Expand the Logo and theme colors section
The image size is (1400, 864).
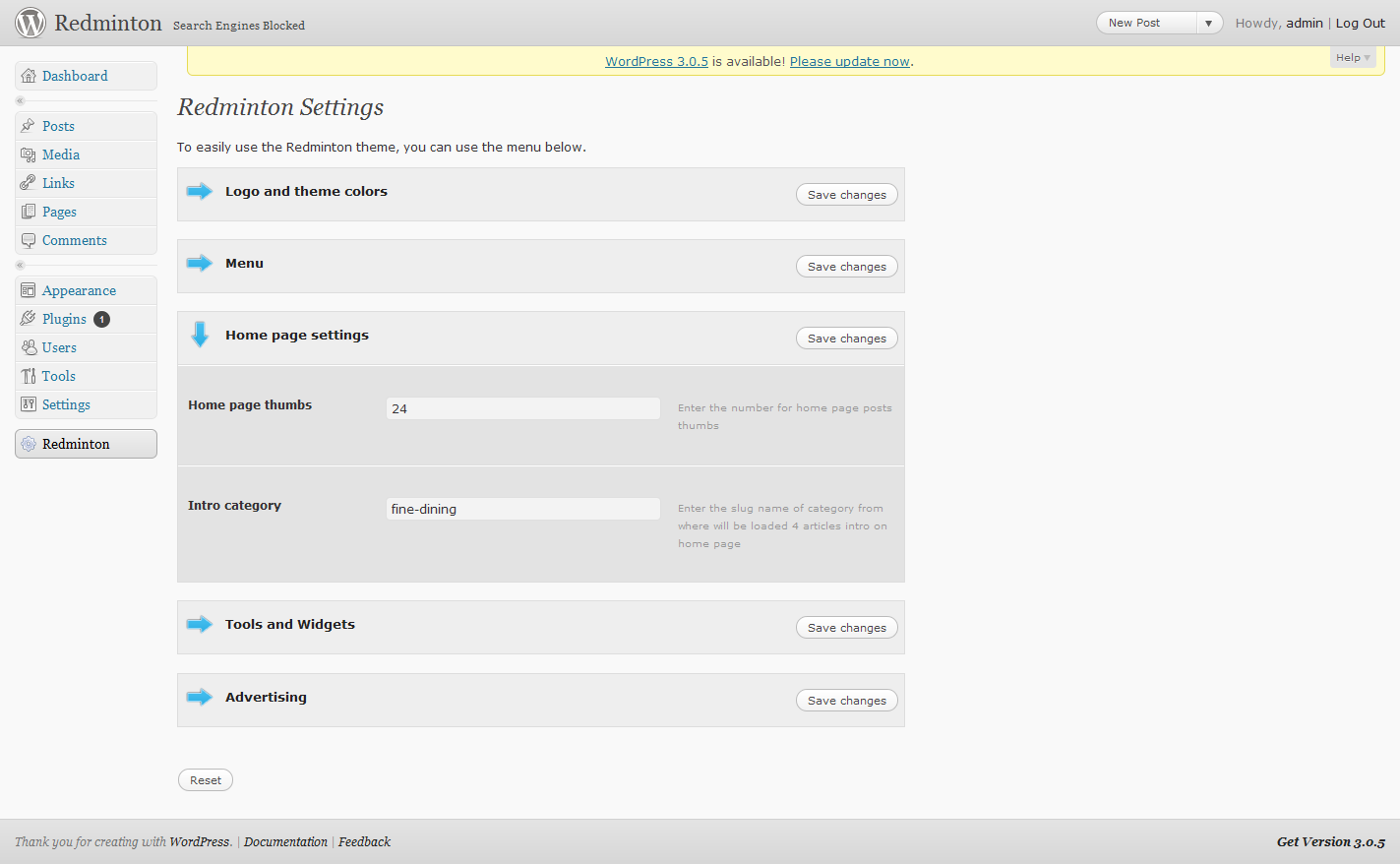[200, 191]
